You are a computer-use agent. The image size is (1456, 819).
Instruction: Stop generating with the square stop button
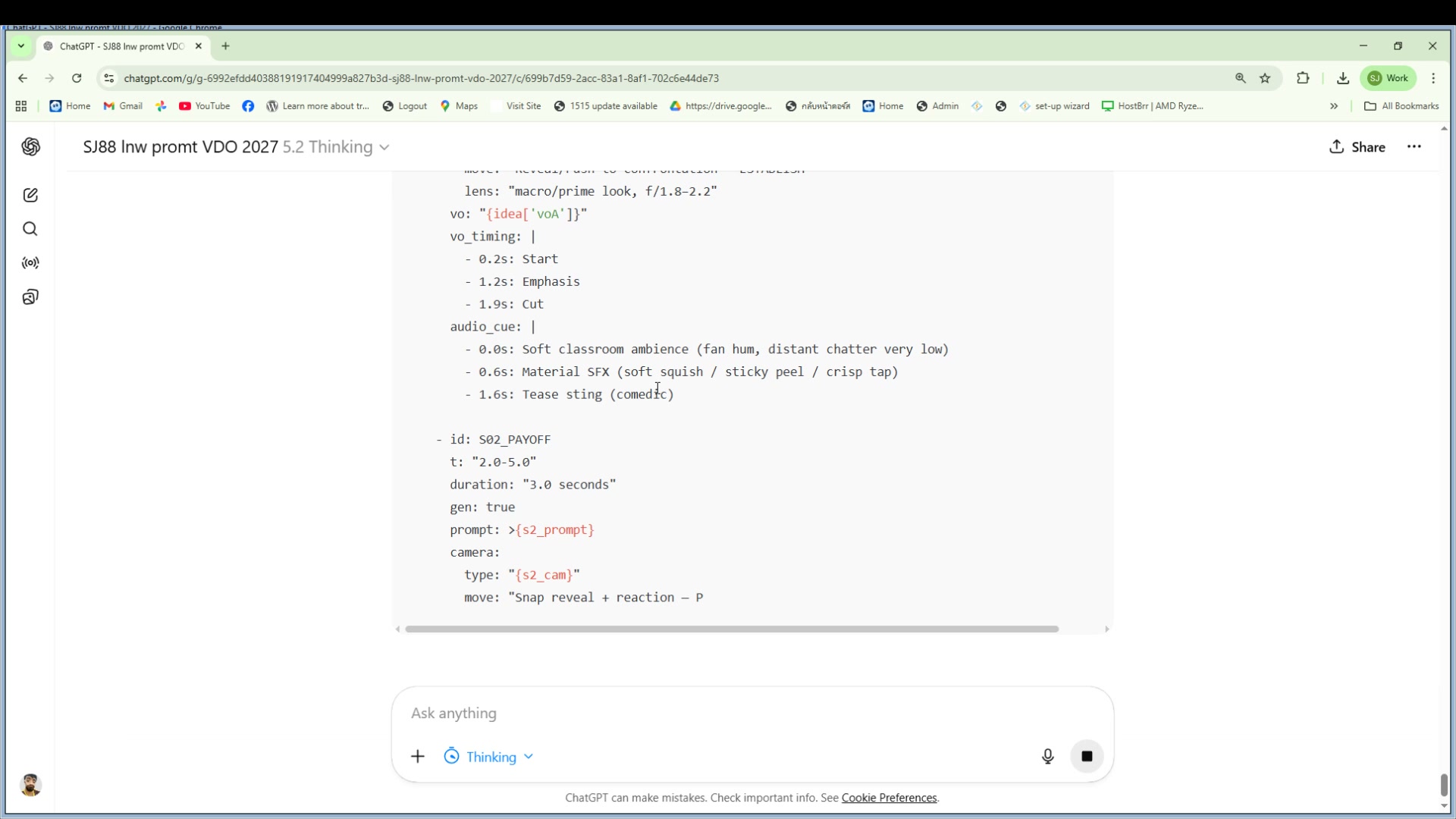1087,756
